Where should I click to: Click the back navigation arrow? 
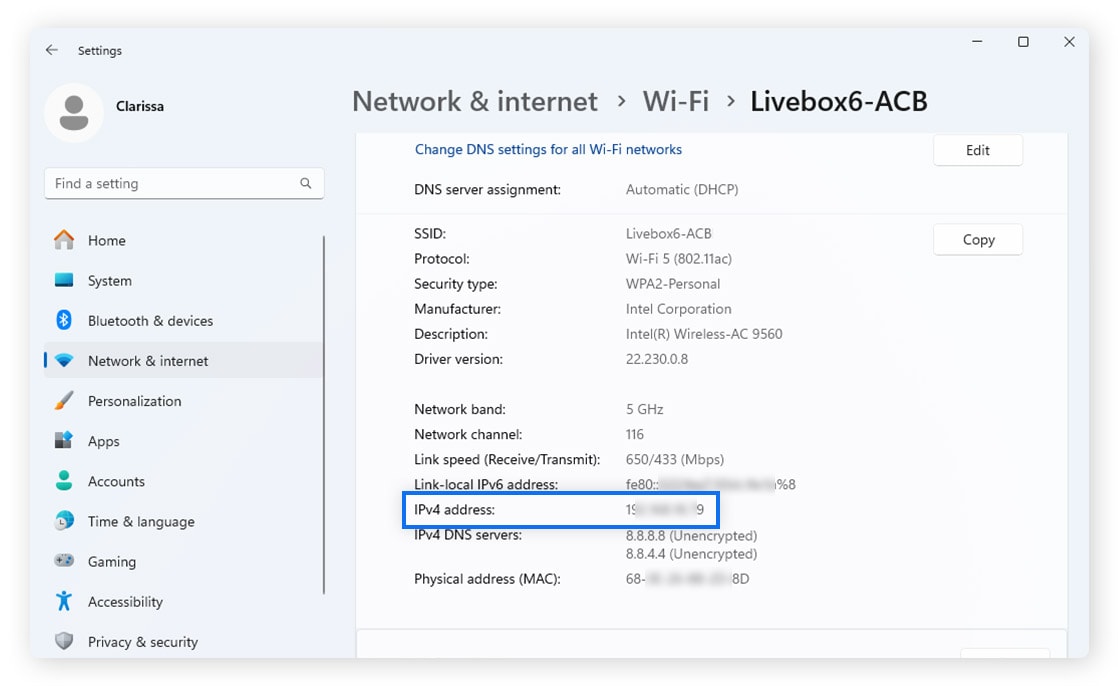pyautogui.click(x=51, y=50)
